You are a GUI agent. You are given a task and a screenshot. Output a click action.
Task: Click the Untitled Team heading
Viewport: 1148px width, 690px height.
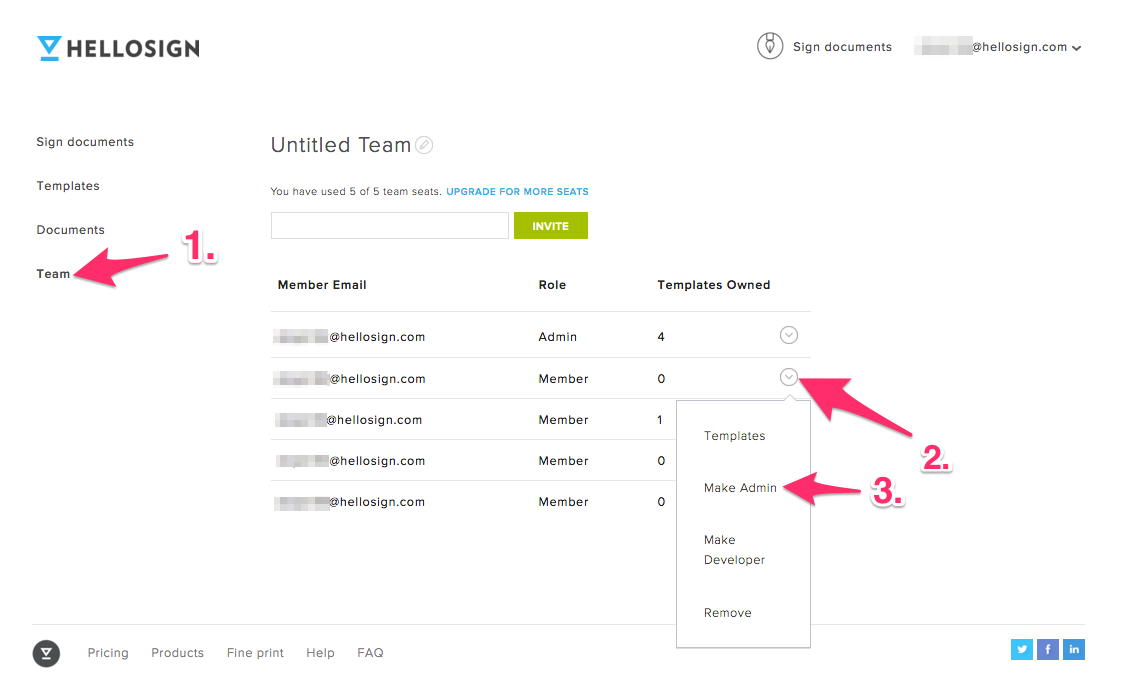(340, 145)
